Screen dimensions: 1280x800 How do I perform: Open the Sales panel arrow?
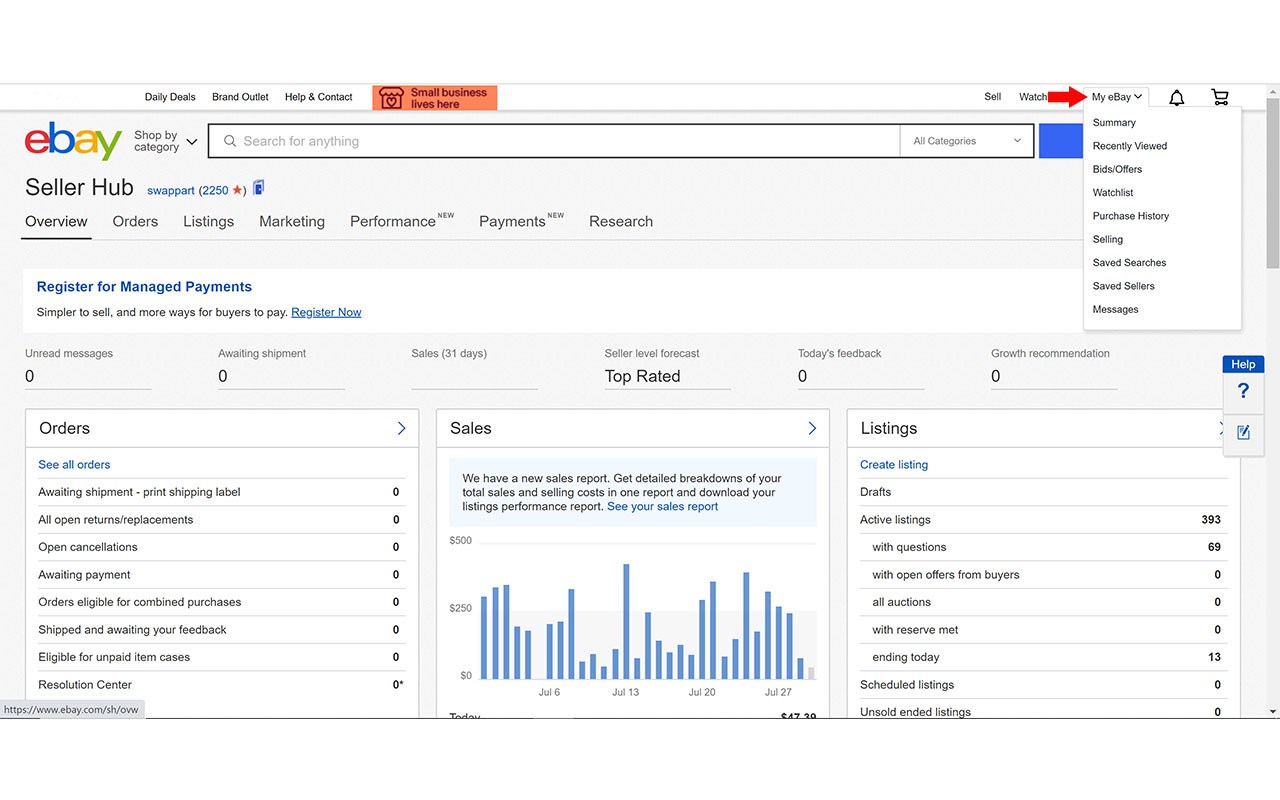pos(812,428)
